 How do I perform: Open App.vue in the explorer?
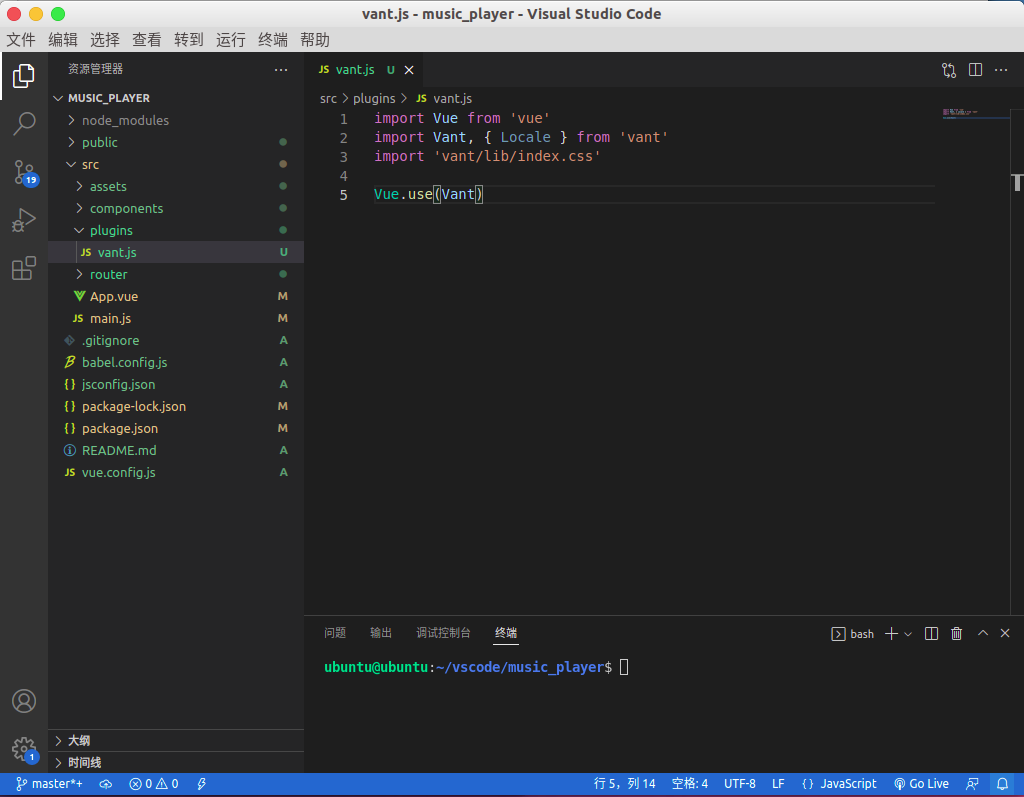[x=176, y=297]
